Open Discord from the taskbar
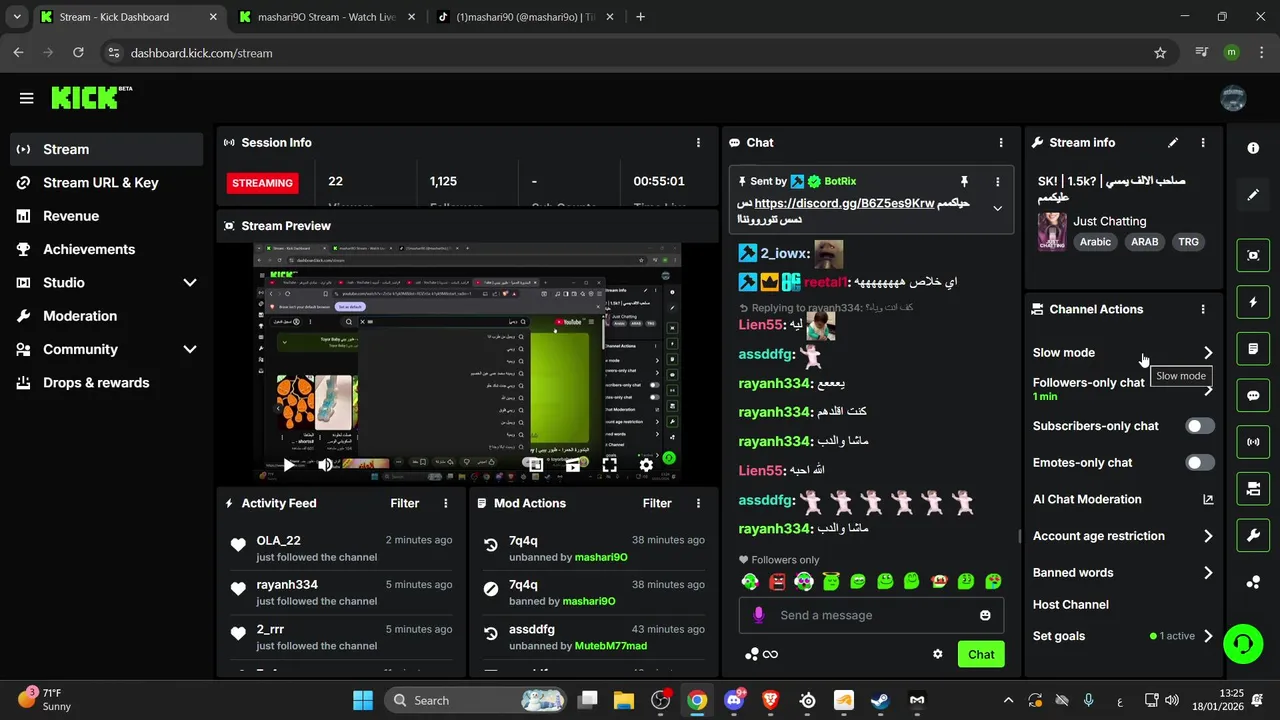Screen dimensions: 1280x720 click(x=734, y=700)
